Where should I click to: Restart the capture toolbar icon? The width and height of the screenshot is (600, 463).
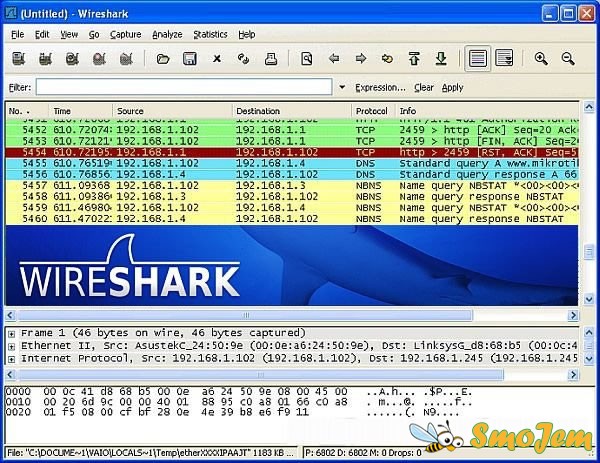tap(126, 59)
